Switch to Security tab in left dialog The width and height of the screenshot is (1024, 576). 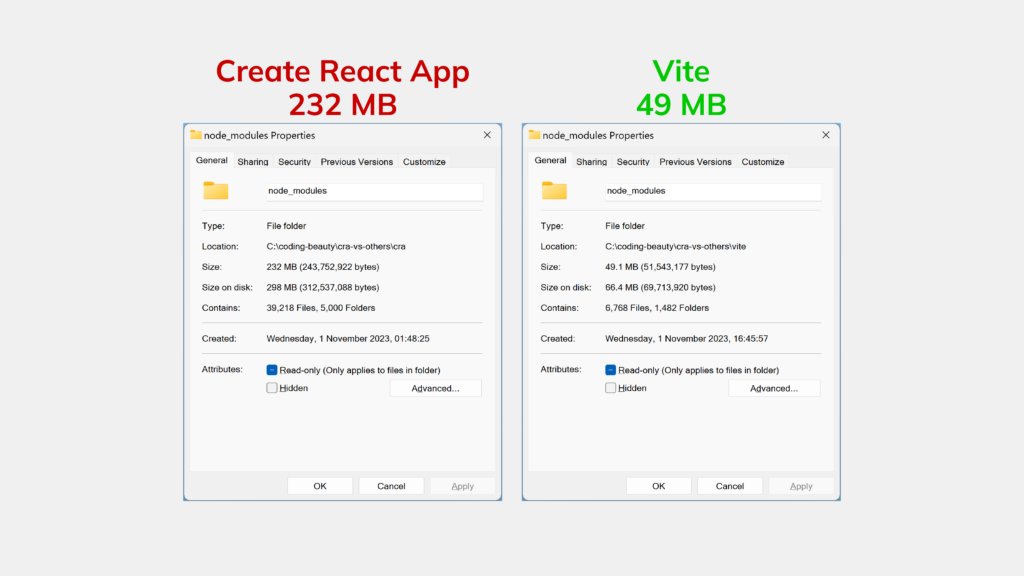click(294, 162)
